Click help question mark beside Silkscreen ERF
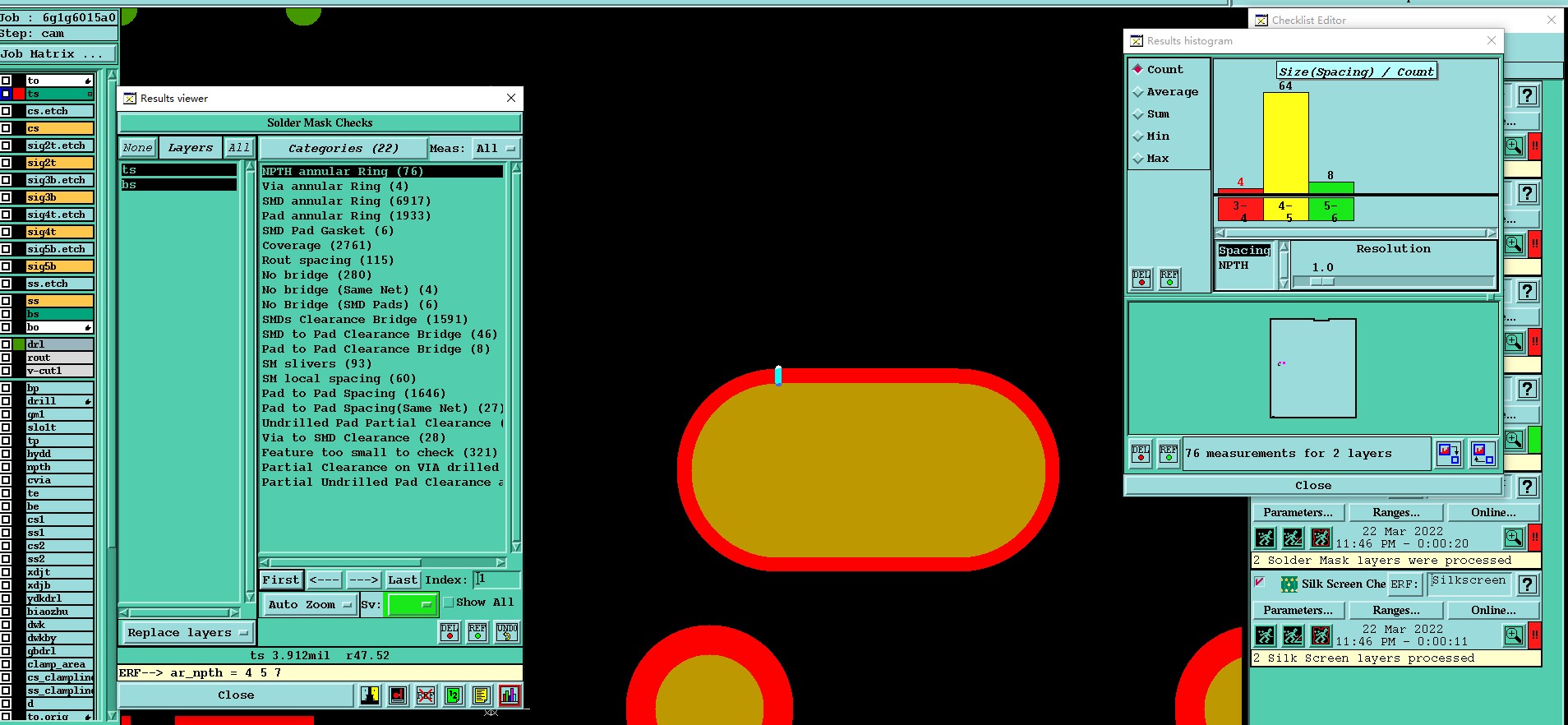Viewport: 1568px width, 725px height. [1528, 584]
